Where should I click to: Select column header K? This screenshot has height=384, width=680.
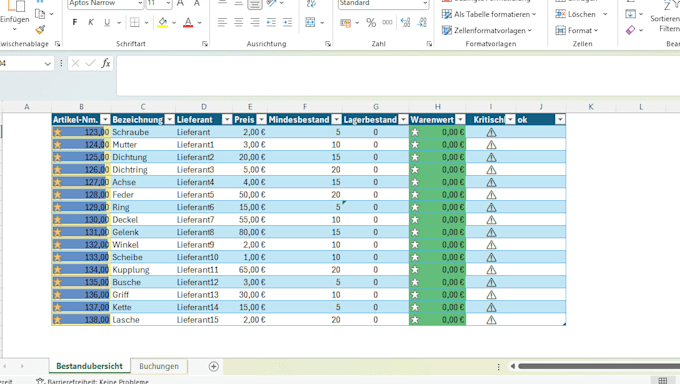pos(591,107)
